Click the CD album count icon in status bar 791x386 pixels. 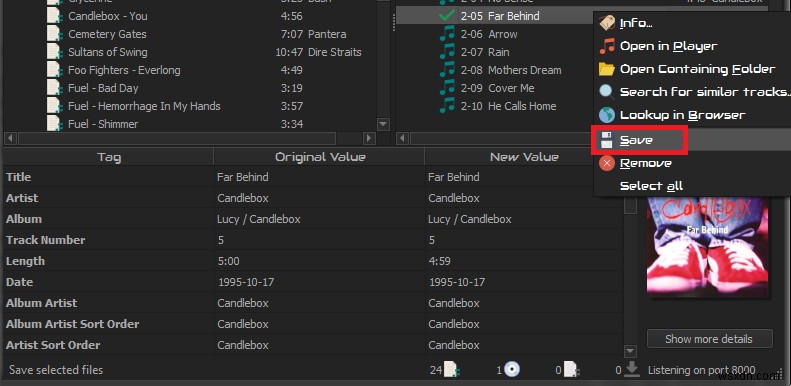tap(512, 370)
